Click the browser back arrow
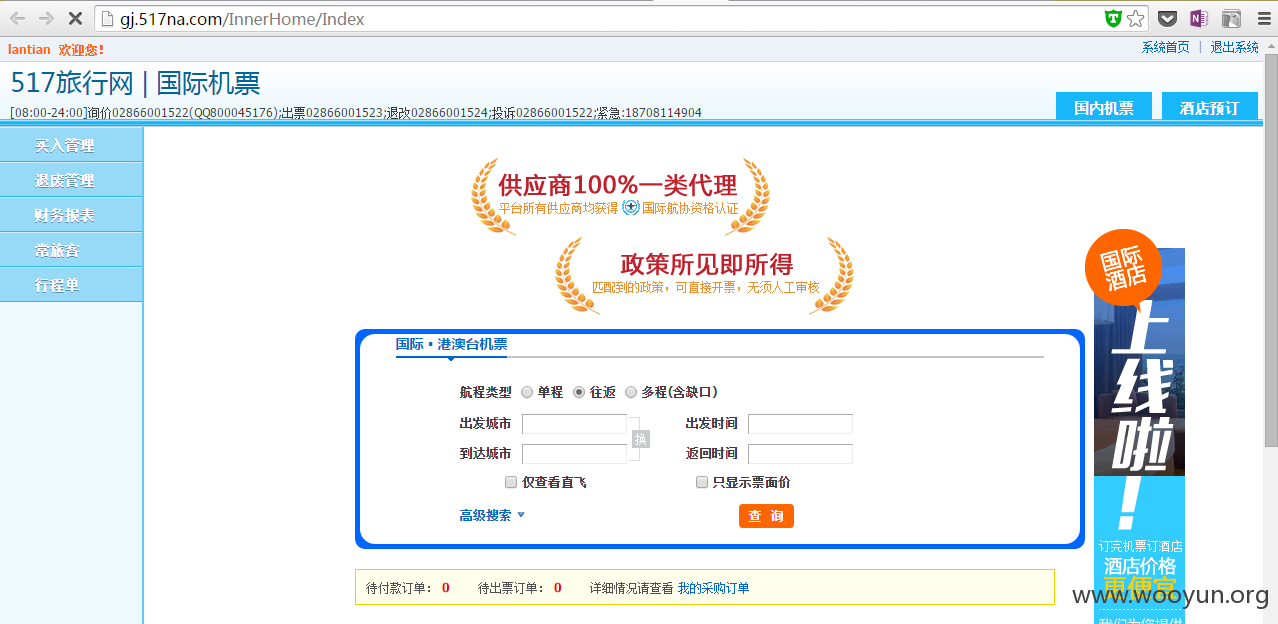Screen dimensions: 1278x624 tap(17, 19)
